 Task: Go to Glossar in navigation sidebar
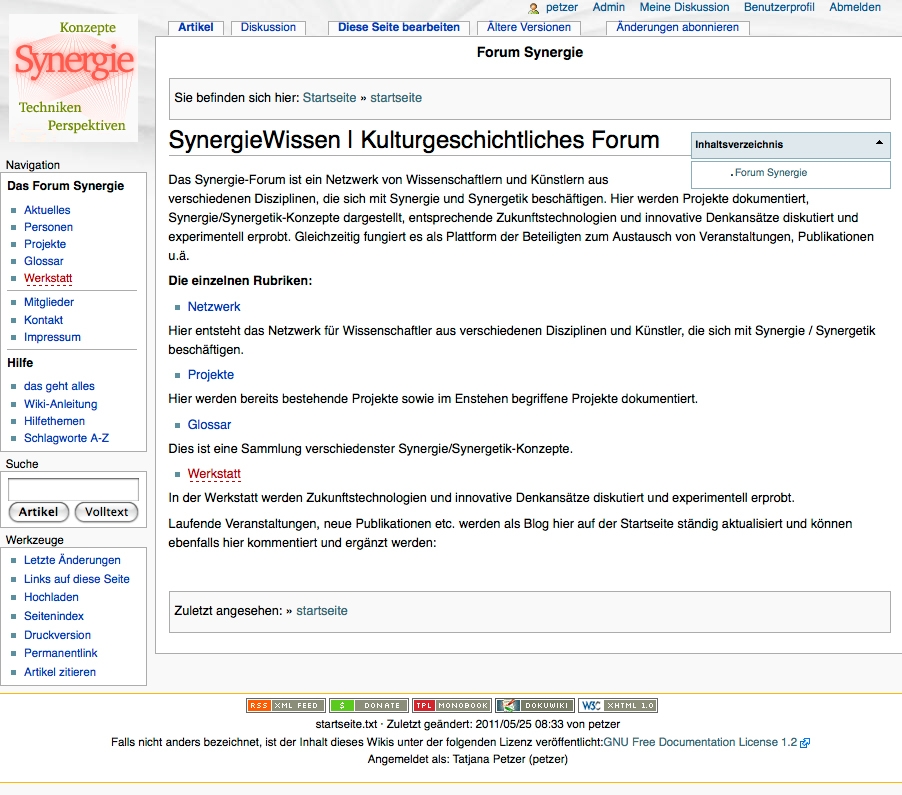click(x=44, y=261)
